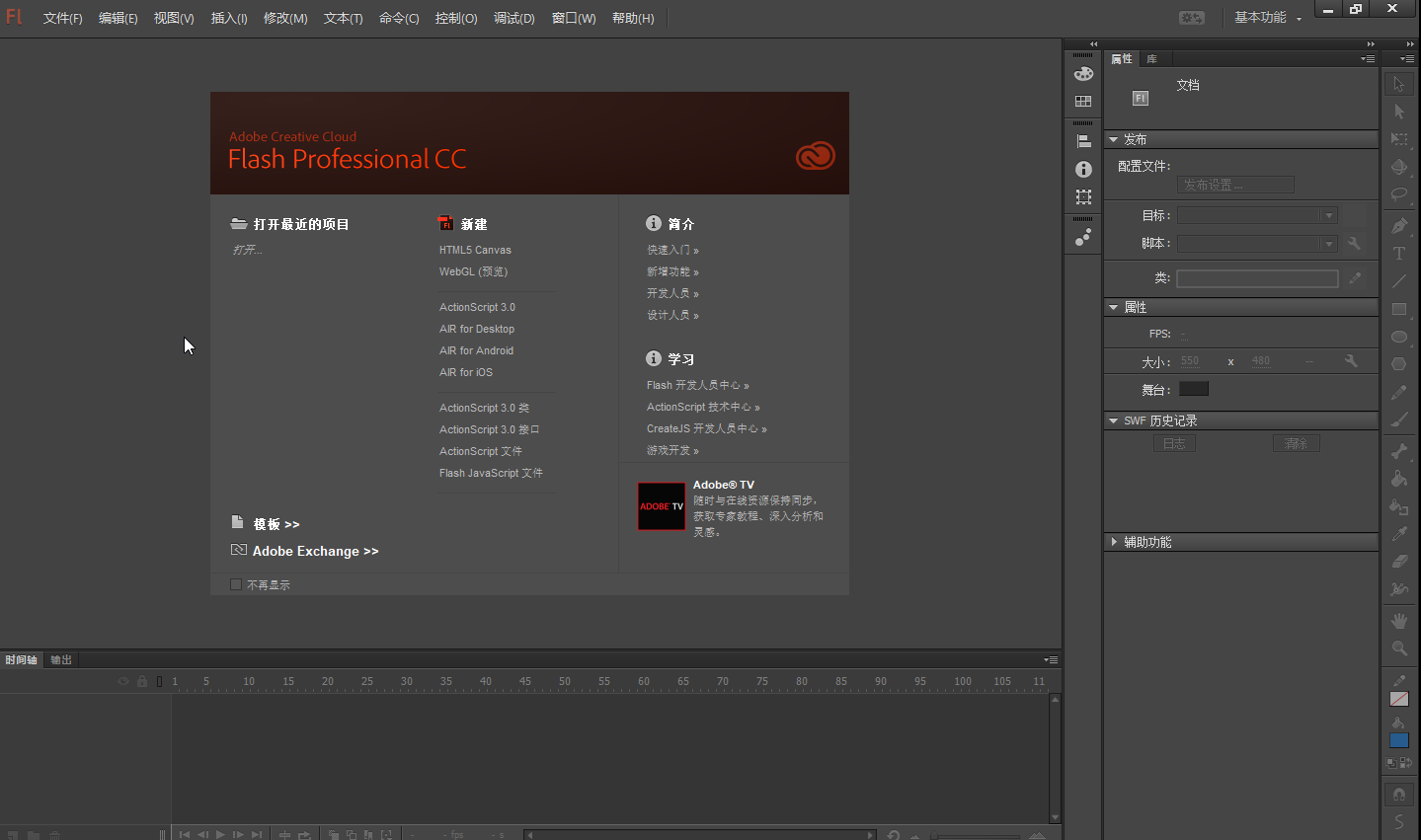Viewport: 1421px width, 840px height.
Task: Collapse the 发布 section
Action: (1114, 139)
